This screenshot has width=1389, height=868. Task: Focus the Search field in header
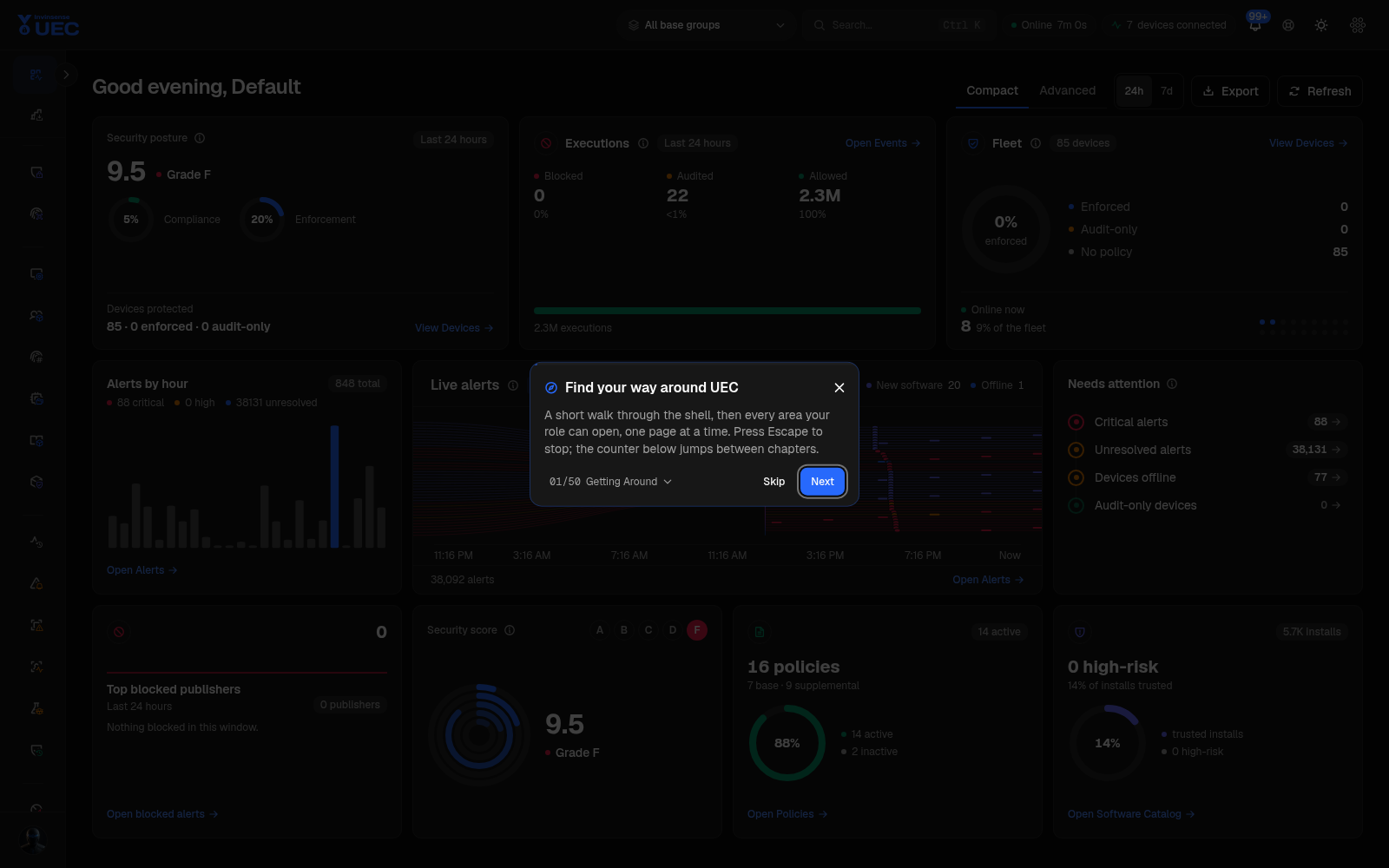click(898, 25)
